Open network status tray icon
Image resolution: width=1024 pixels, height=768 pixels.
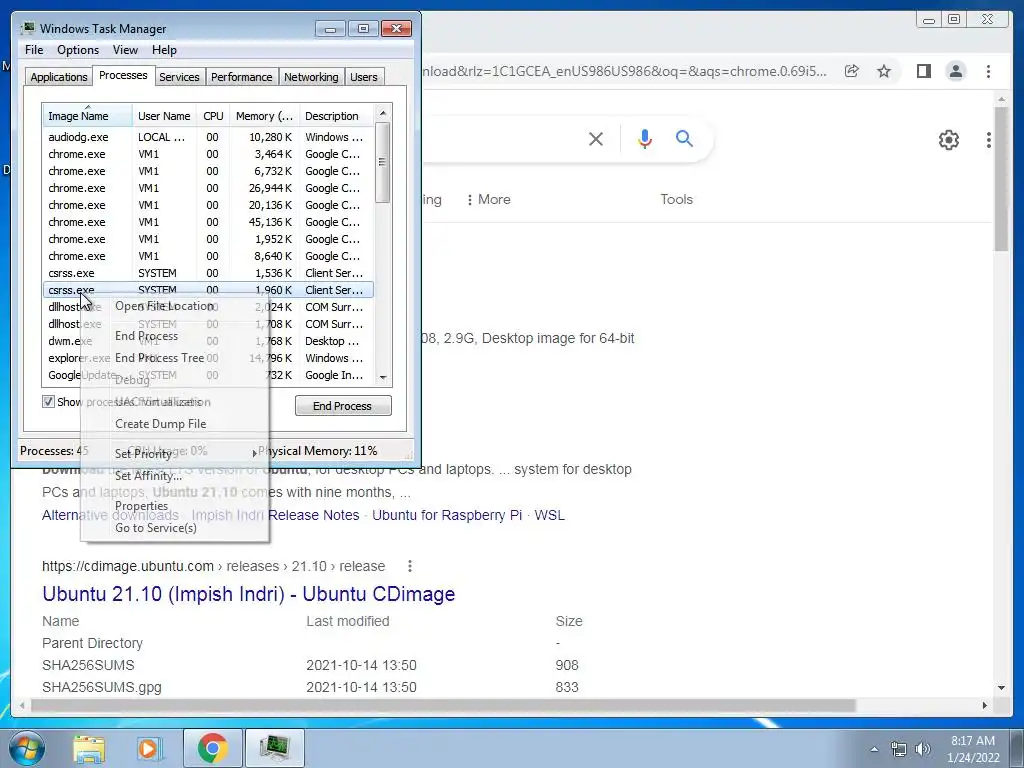coord(899,749)
